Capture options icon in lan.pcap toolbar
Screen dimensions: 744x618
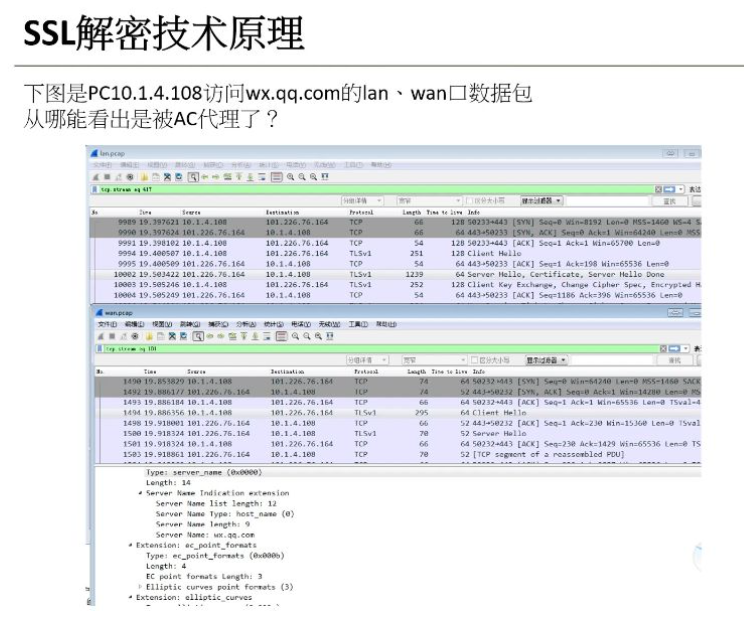pos(130,177)
